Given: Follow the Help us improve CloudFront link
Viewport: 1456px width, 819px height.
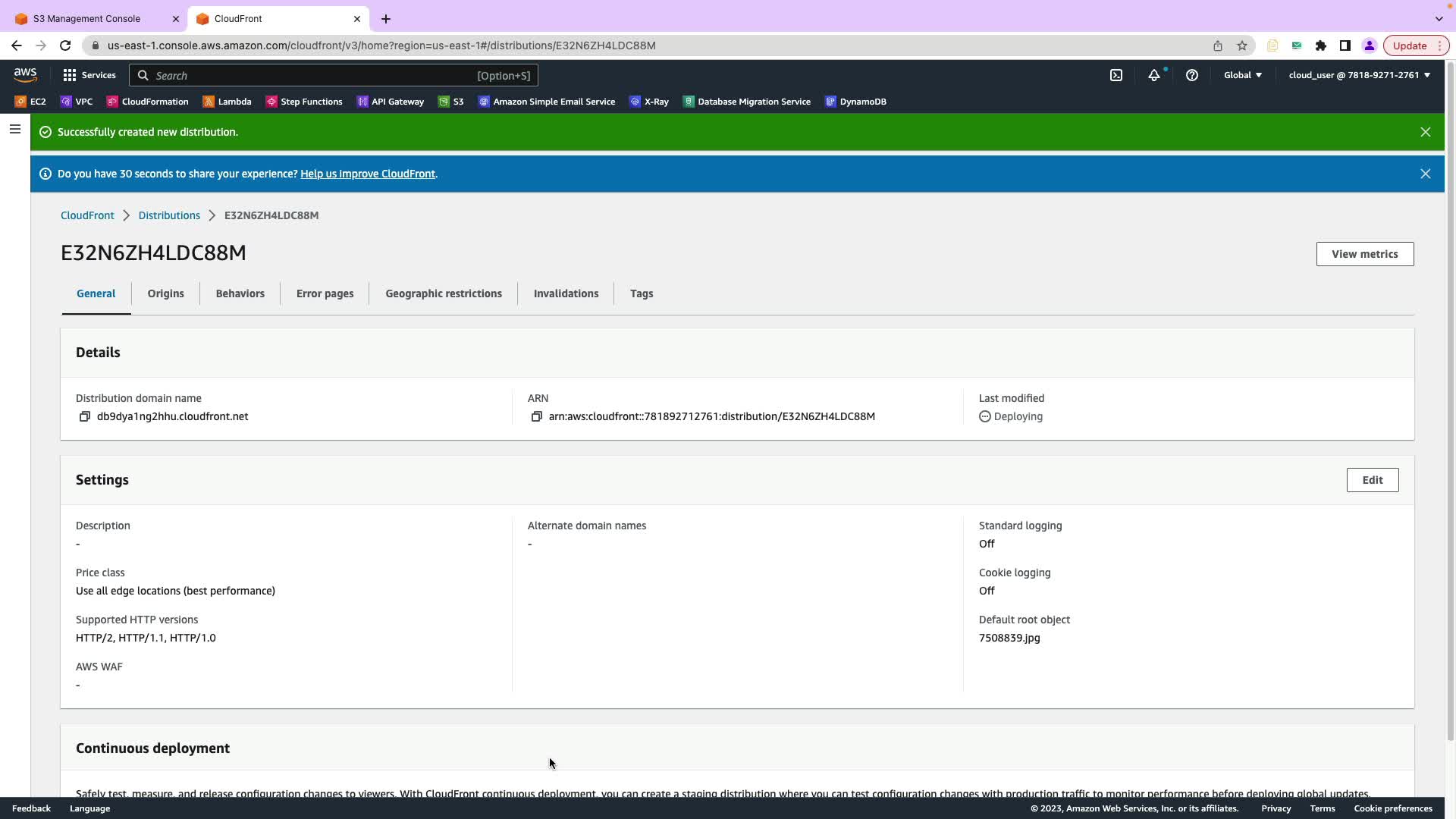Looking at the screenshot, I should coord(368,174).
